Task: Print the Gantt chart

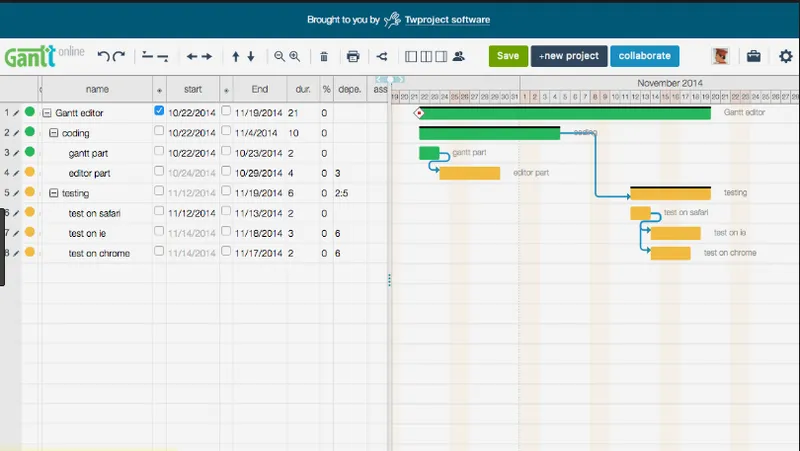Action: [353, 56]
